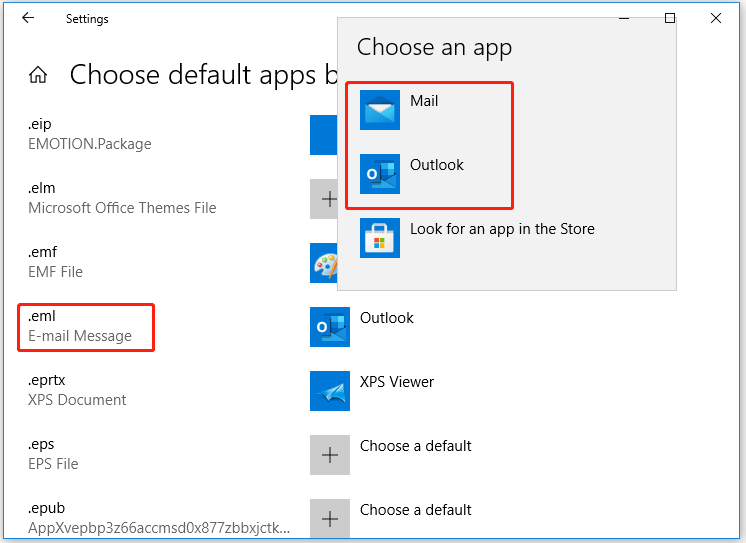This screenshot has width=746, height=543.
Task: Click the plus icon for .eps default
Action: 330,455
